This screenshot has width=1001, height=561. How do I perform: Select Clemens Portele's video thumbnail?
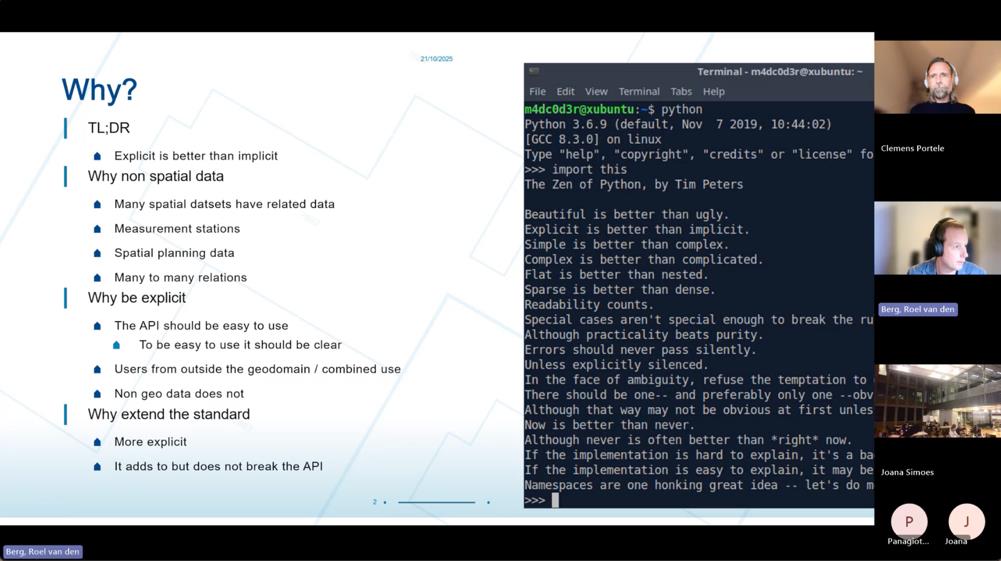click(937, 77)
